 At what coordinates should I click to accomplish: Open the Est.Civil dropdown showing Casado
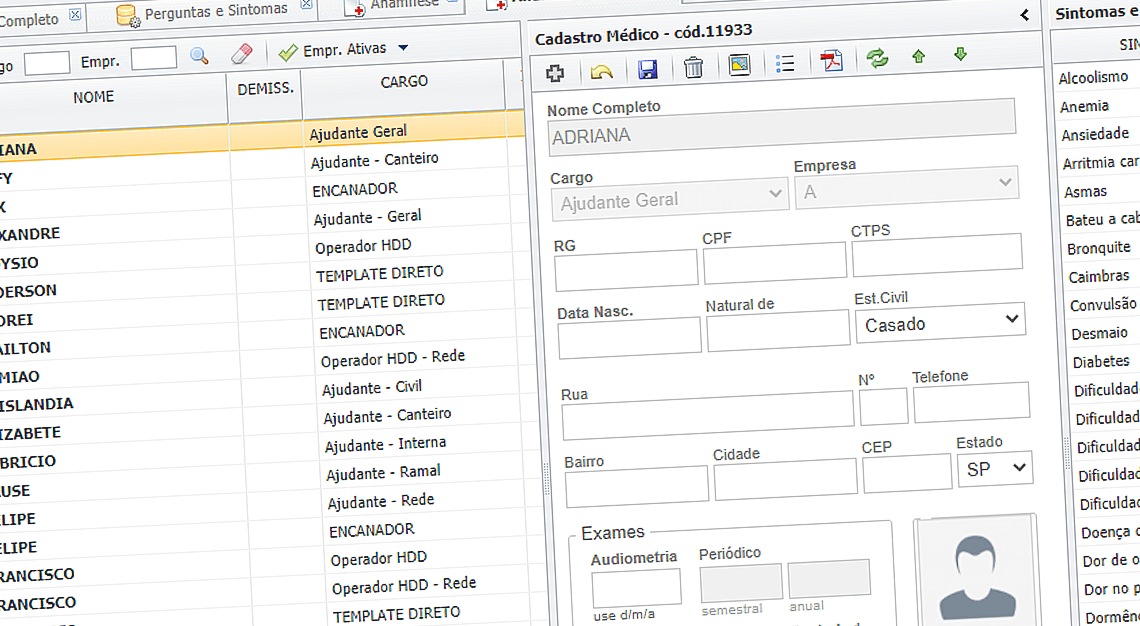(940, 323)
